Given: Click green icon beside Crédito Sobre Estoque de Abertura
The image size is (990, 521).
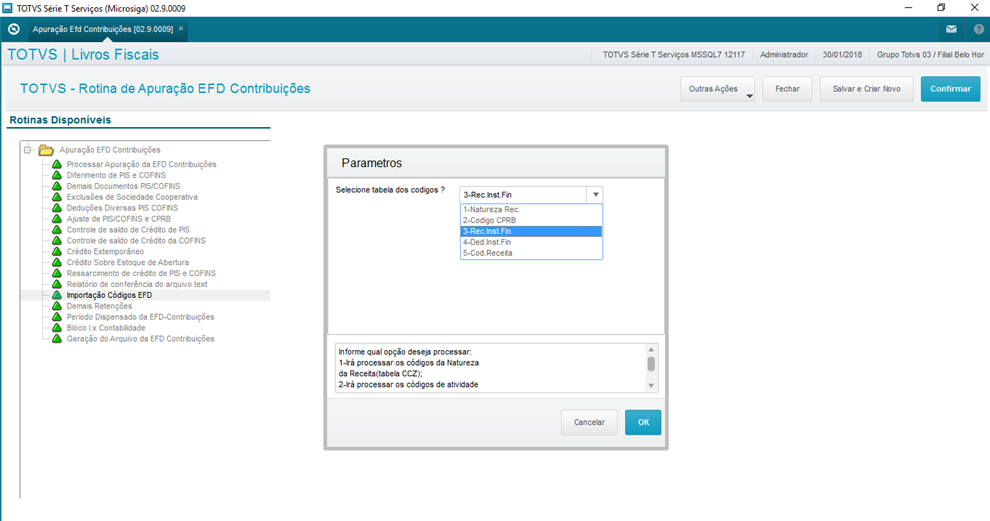Looking at the screenshot, I should pos(57,262).
